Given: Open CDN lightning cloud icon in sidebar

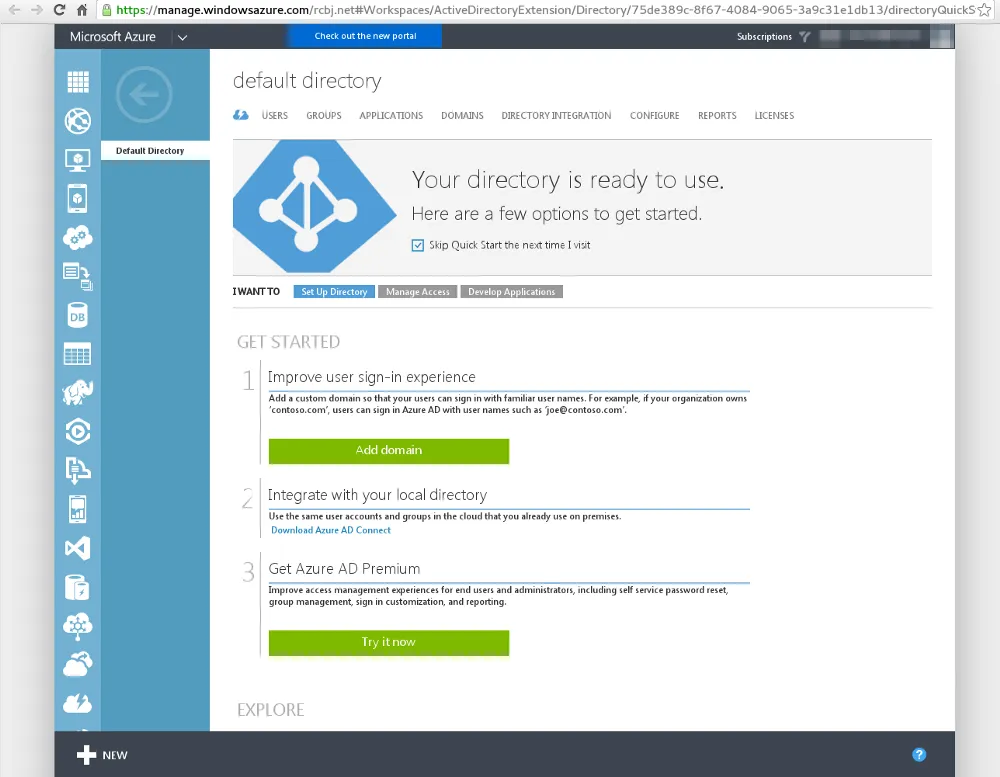Looking at the screenshot, I should (78, 704).
